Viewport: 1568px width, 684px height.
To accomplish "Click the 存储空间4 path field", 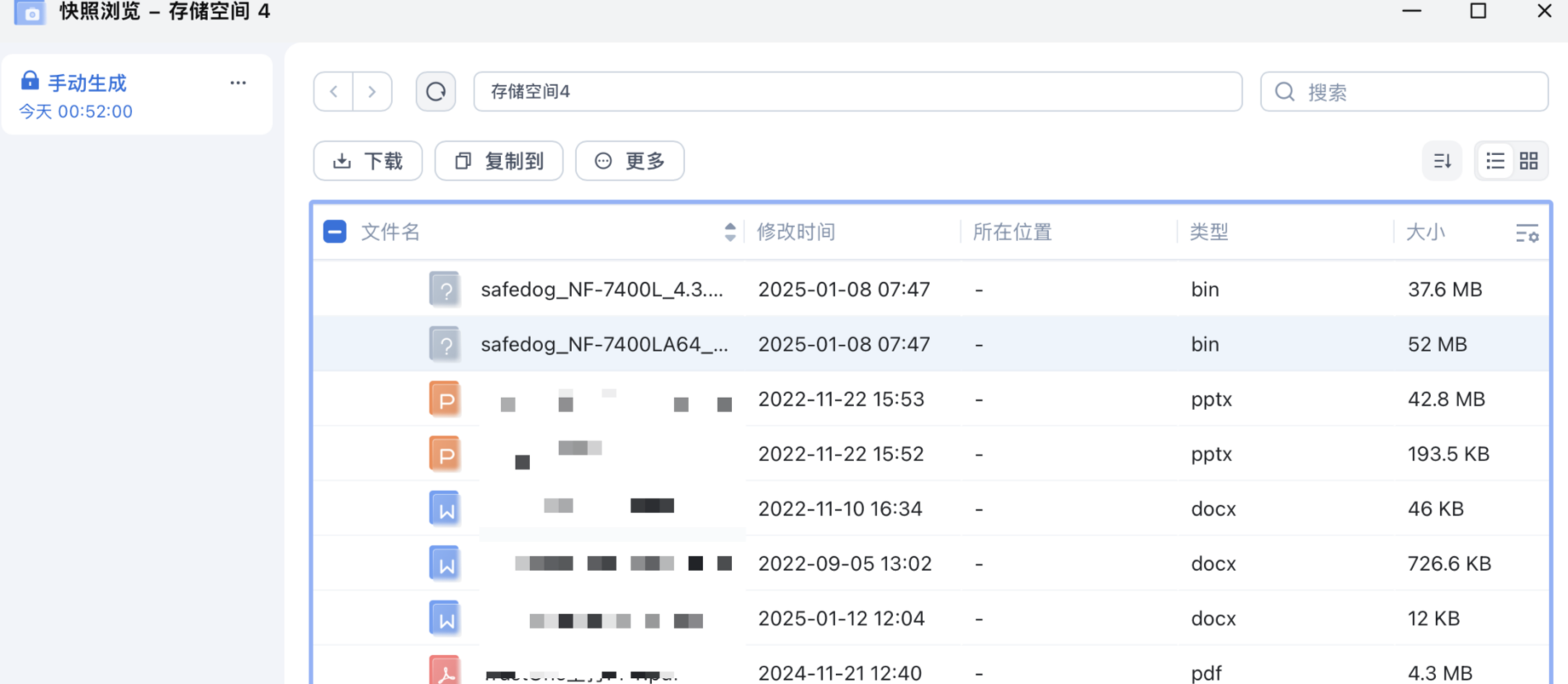I will 857,92.
